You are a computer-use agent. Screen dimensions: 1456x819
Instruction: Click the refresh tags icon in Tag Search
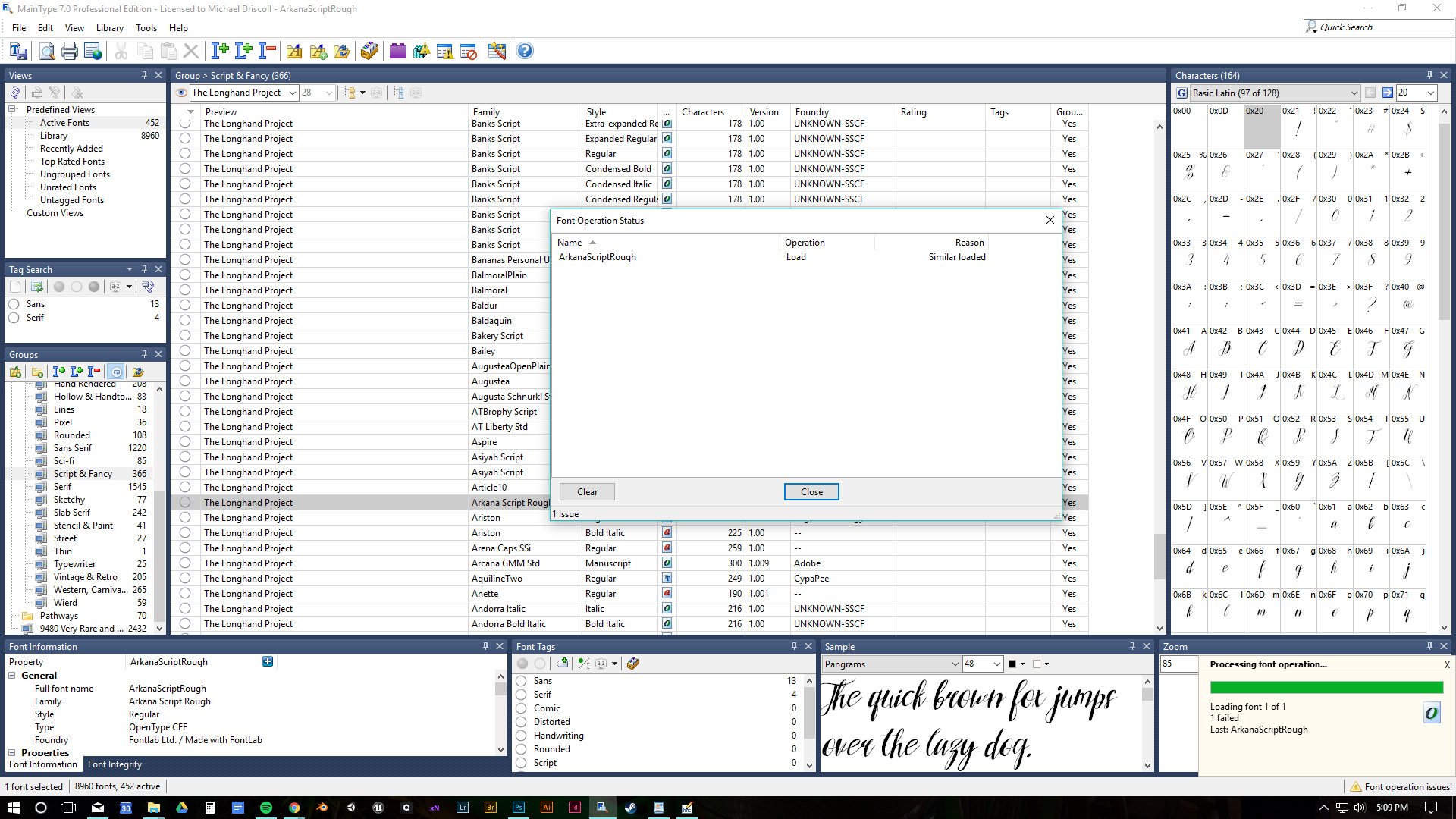[36, 287]
